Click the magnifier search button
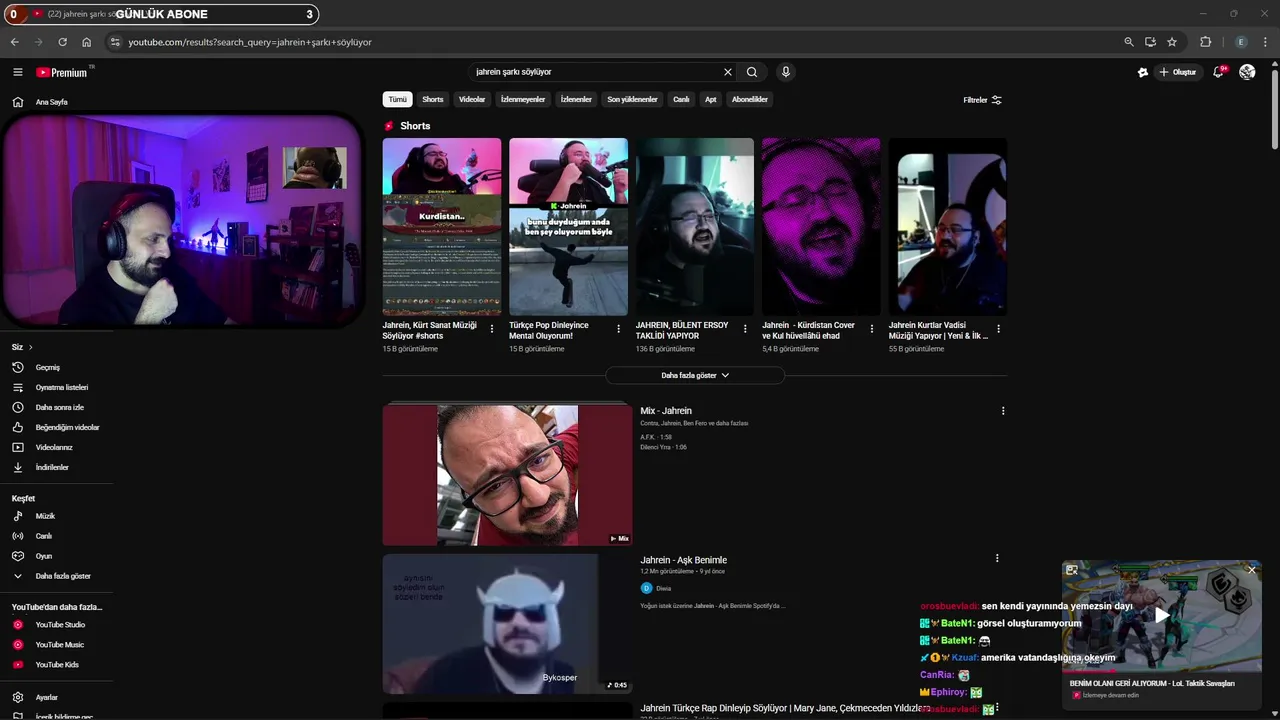The image size is (1280, 720). 752,72
